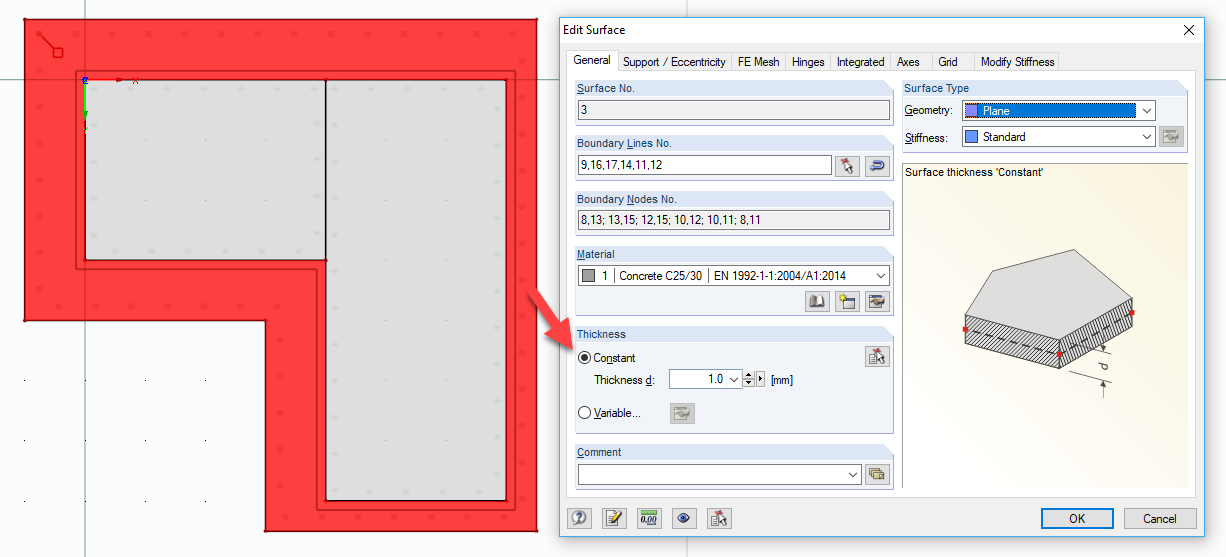Click the bottom pick surface icon

(719, 518)
